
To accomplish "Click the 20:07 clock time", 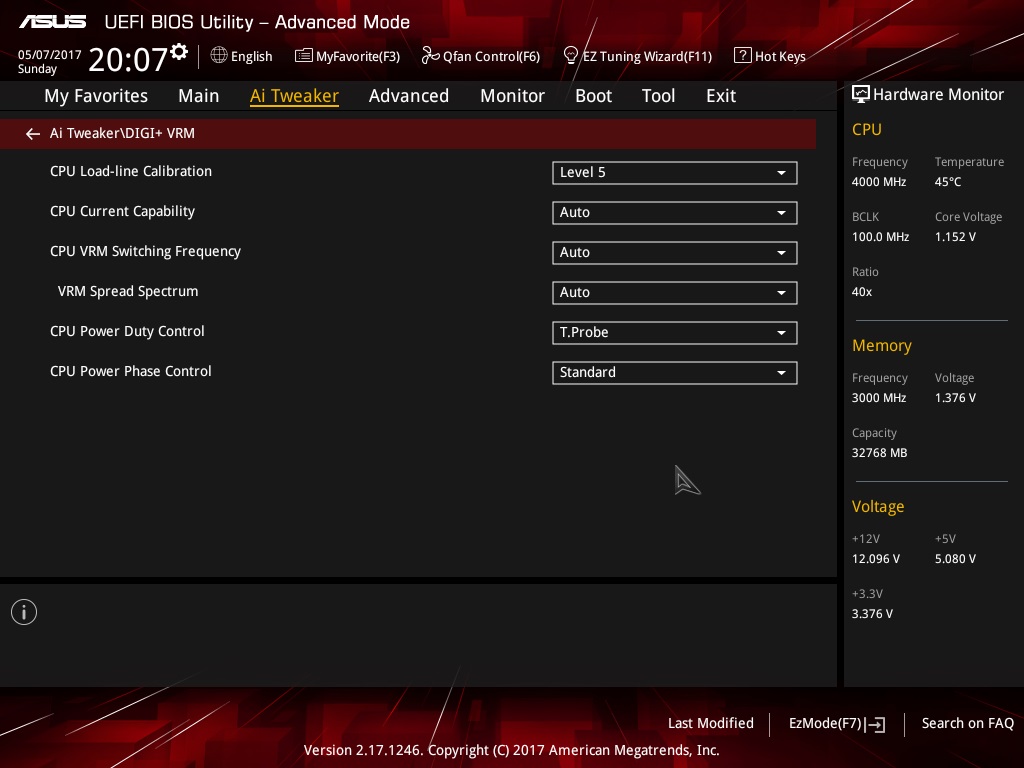I will click(x=128, y=59).
